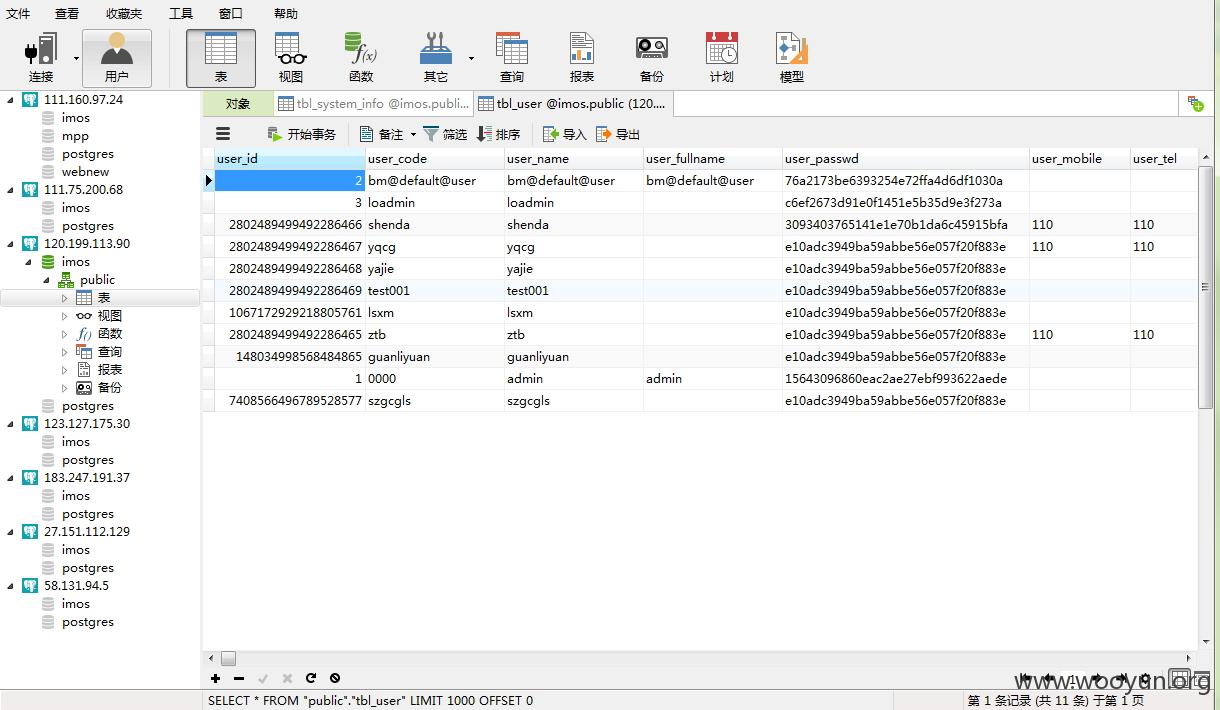
Task: Select the admin user_fullname cell
Action: pyautogui.click(x=713, y=379)
